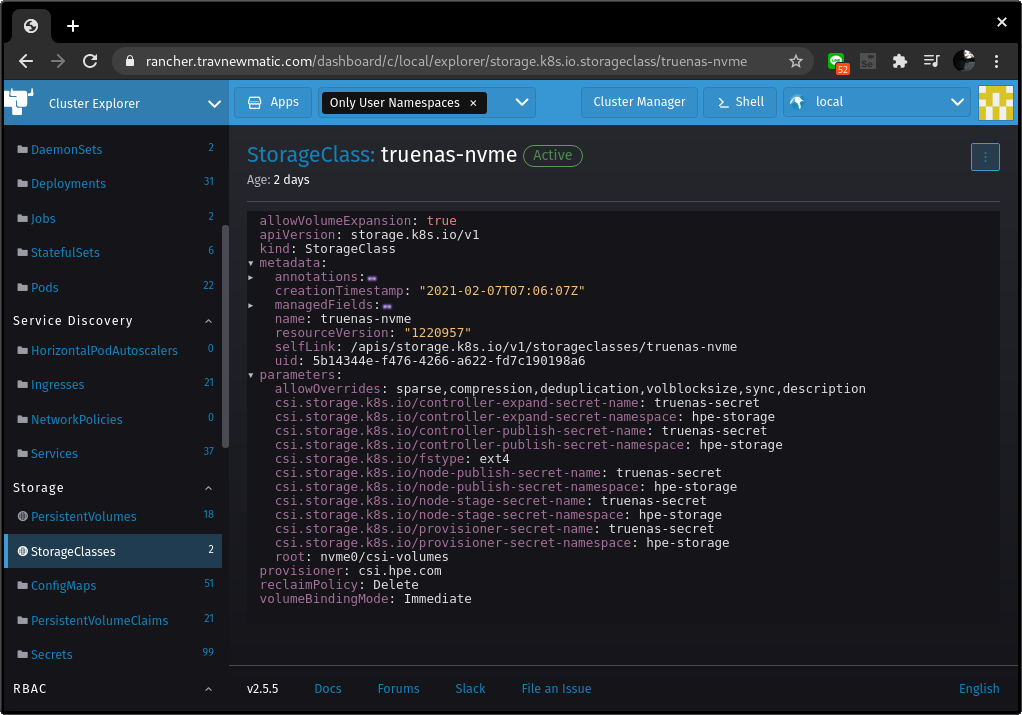Open NetworkPolicies in sidebar
Viewport: 1022px width, 715px height.
pyautogui.click(x=76, y=420)
